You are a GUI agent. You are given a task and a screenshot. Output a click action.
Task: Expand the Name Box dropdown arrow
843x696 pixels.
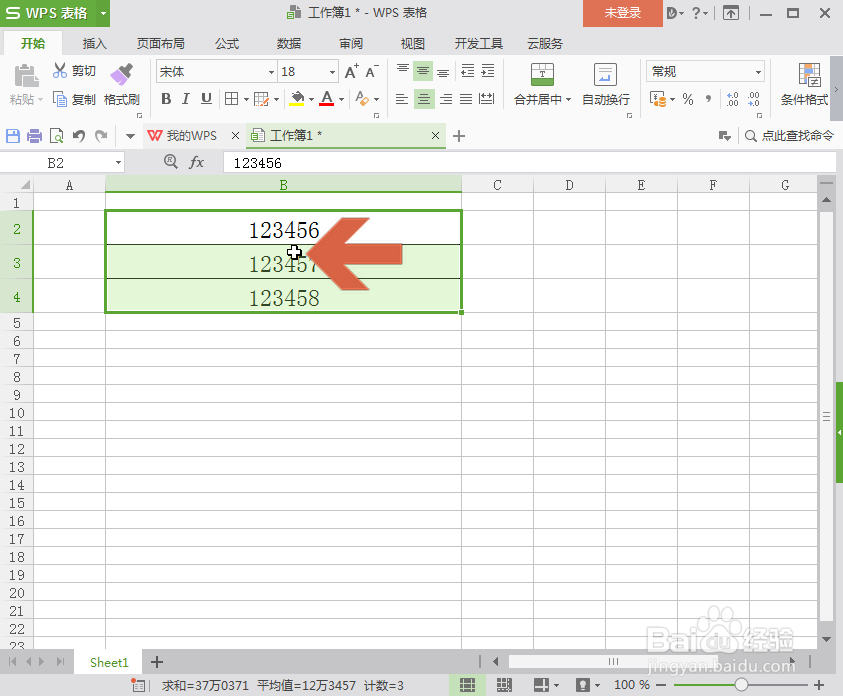click(118, 162)
